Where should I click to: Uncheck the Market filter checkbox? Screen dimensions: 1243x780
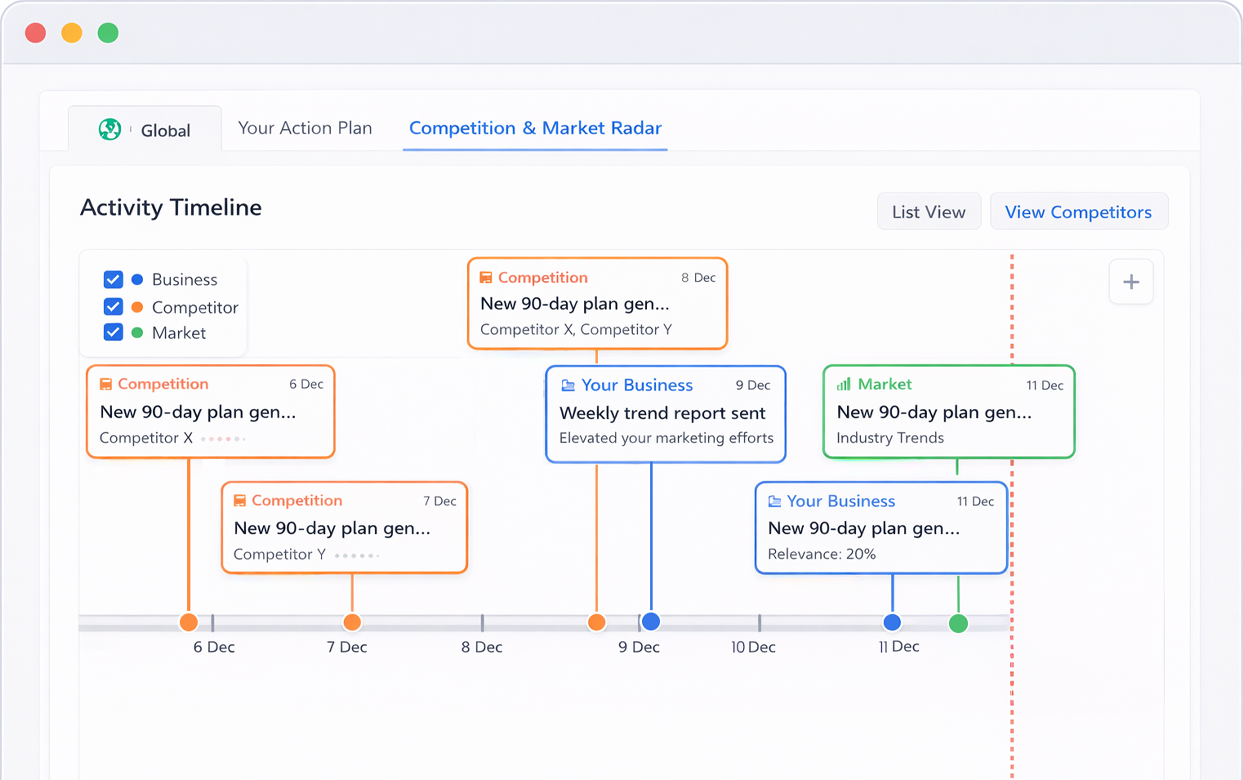point(113,332)
